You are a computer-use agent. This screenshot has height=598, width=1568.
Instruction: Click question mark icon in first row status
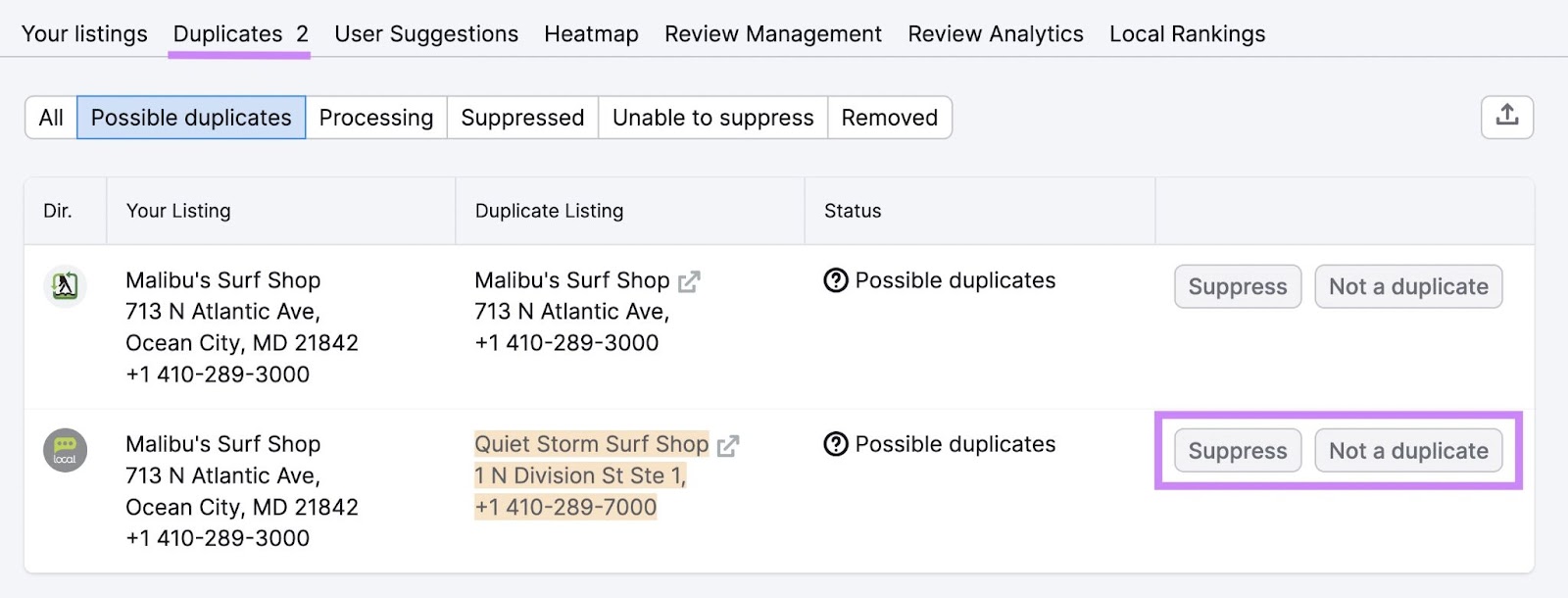(836, 280)
